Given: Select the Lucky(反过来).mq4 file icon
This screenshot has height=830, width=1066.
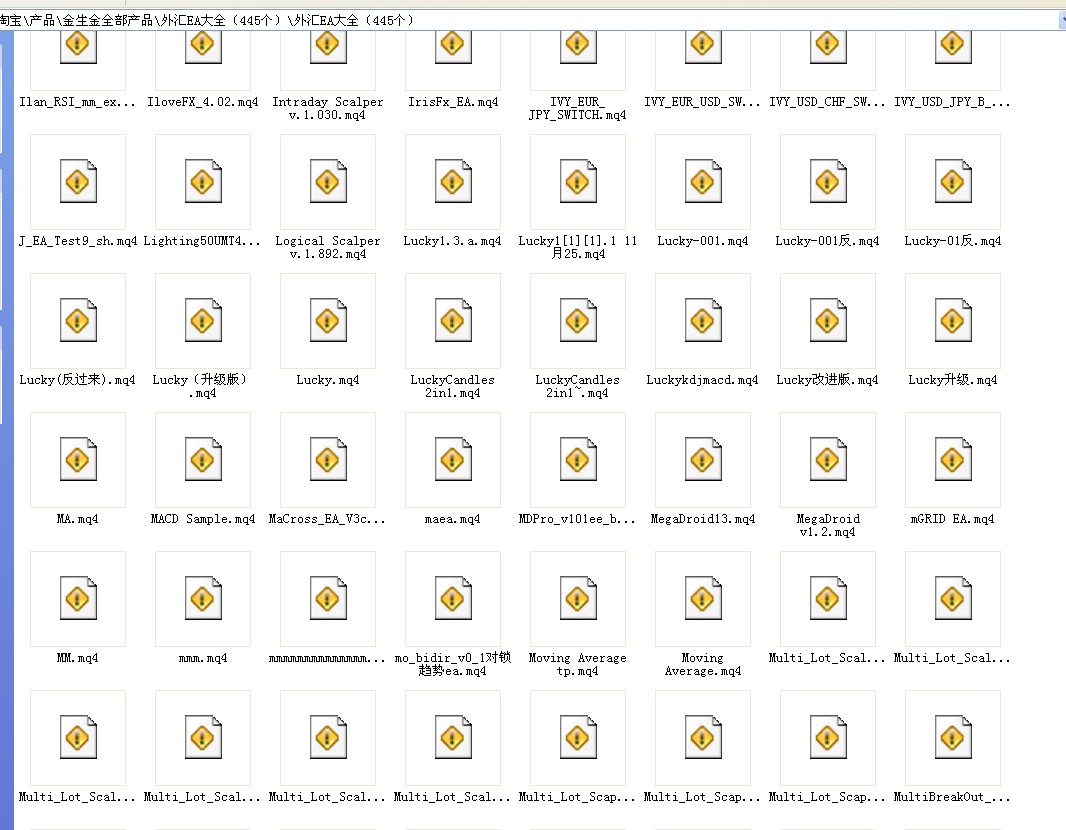Looking at the screenshot, I should (78, 320).
